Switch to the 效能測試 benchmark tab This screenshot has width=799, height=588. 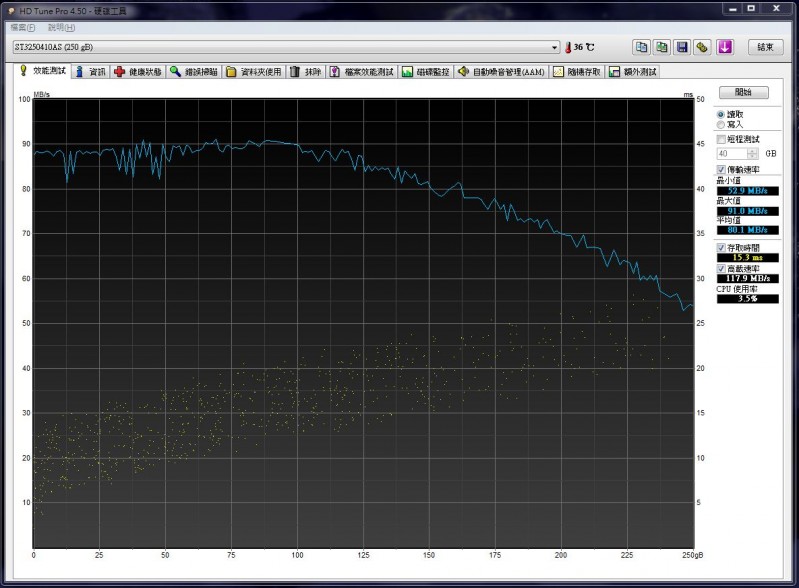[x=43, y=71]
